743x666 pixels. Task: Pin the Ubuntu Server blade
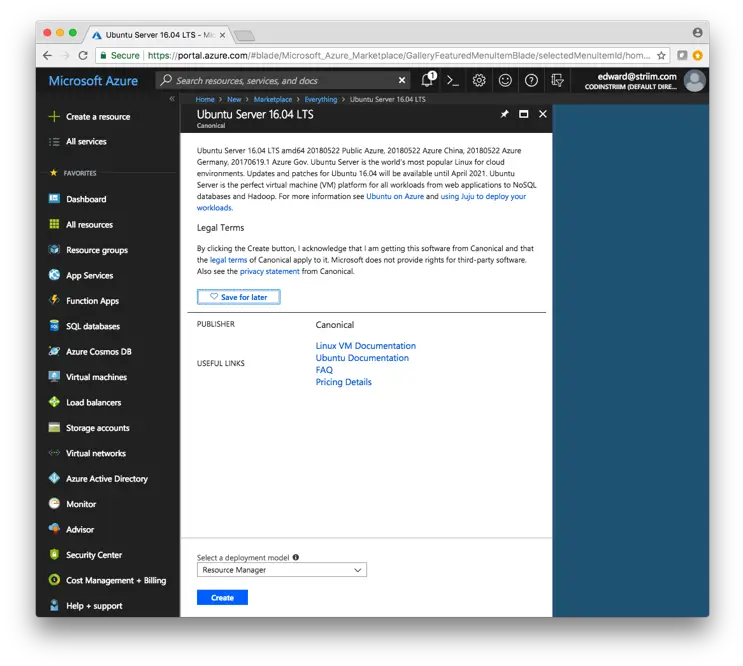(x=504, y=114)
